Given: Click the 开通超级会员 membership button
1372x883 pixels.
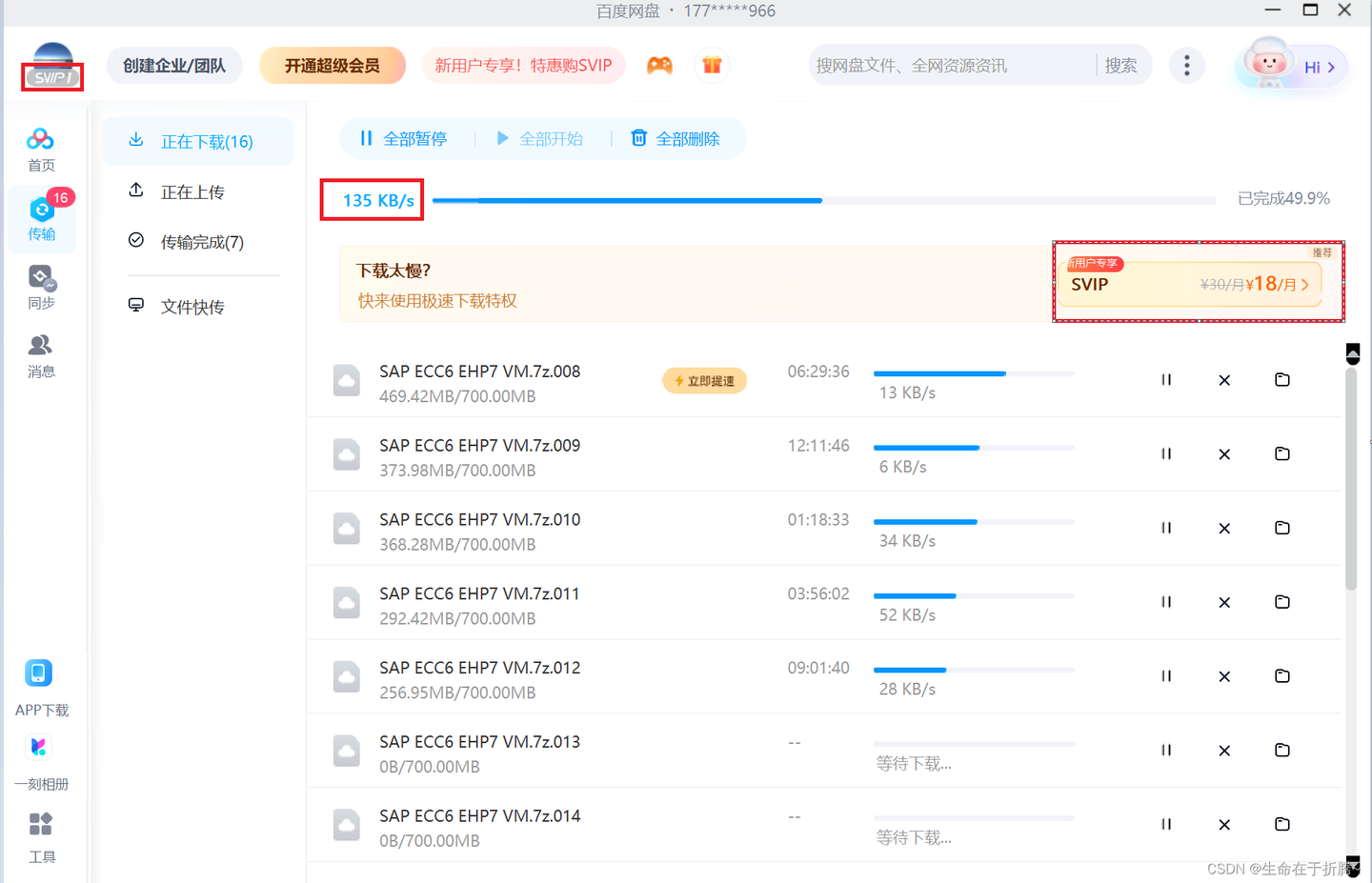Looking at the screenshot, I should (x=333, y=65).
